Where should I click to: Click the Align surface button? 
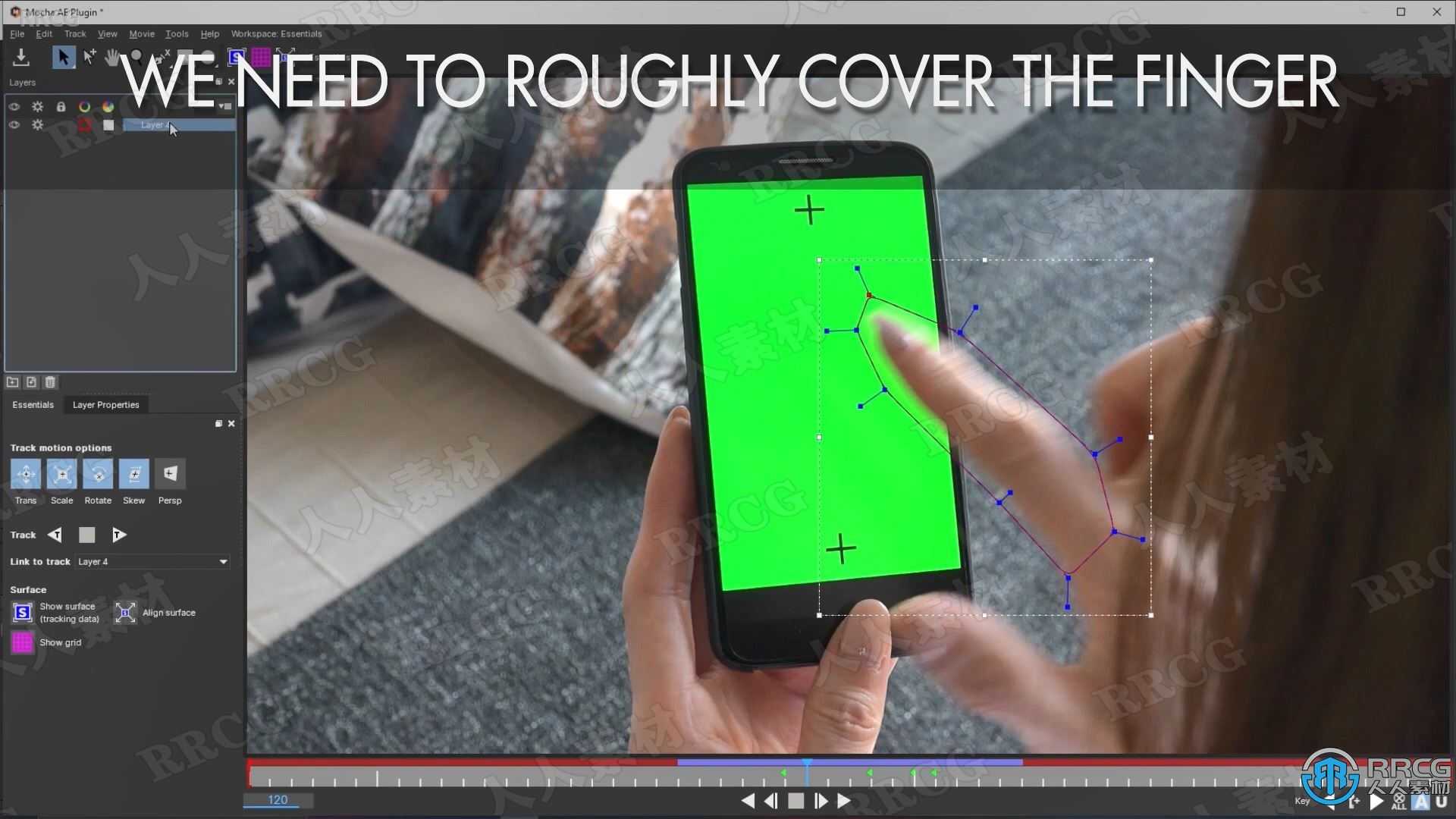tap(125, 612)
